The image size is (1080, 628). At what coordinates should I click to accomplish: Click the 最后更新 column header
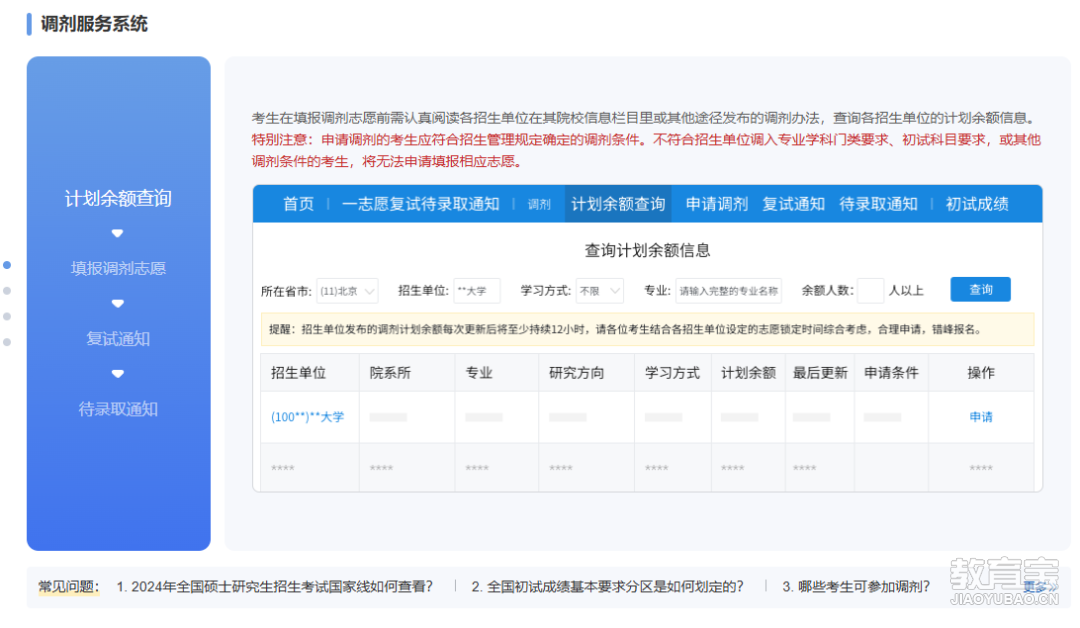tap(820, 373)
